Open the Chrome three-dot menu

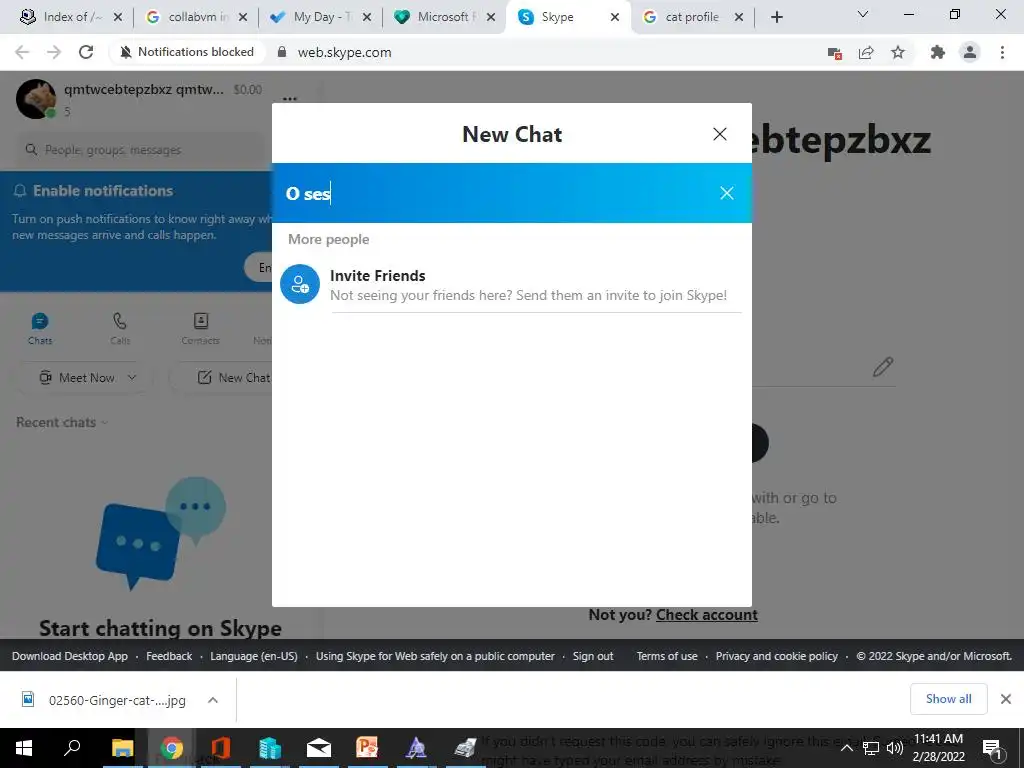[x=1002, y=52]
